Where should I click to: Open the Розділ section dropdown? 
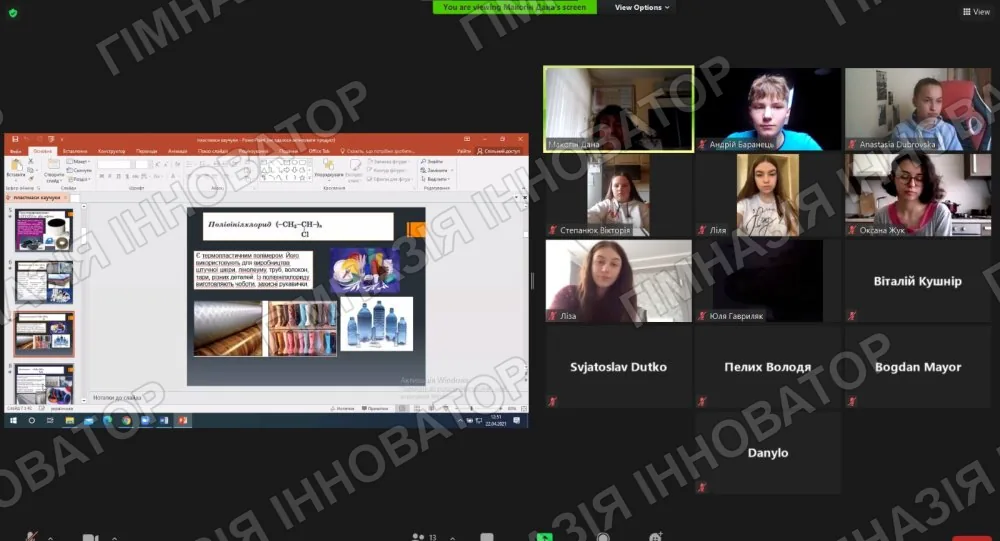pyautogui.click(x=79, y=179)
